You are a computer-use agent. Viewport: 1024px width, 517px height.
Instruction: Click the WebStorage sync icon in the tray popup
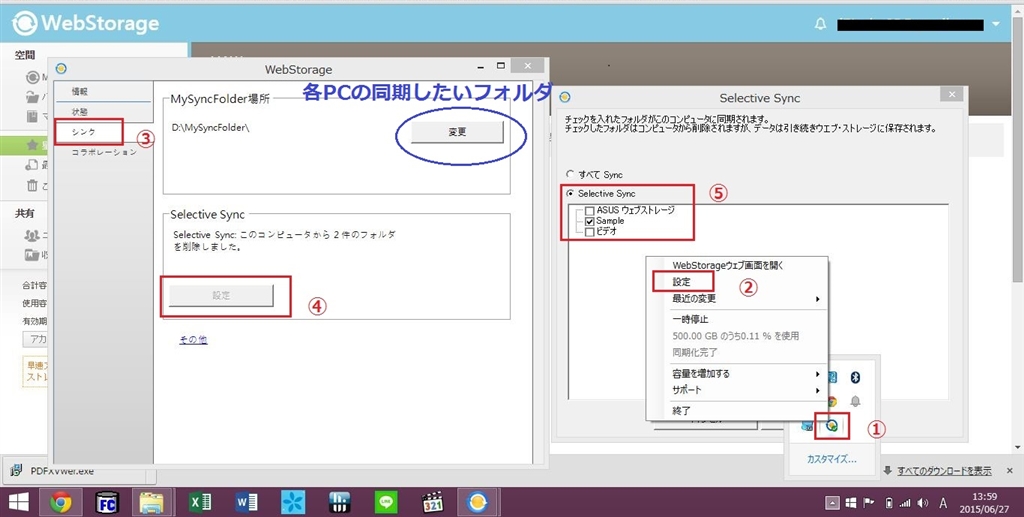pos(832,426)
